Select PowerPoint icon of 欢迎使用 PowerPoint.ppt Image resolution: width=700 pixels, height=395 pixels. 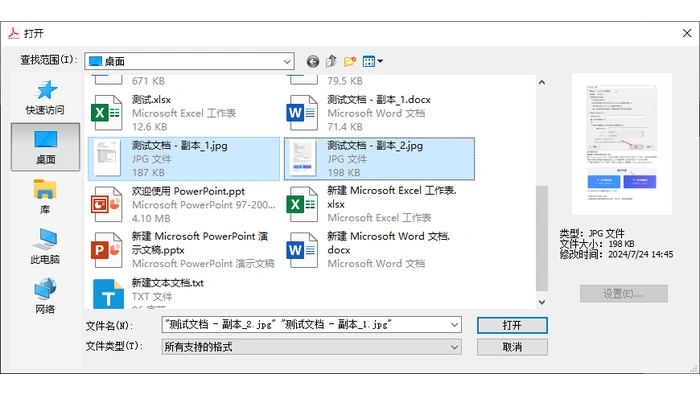[106, 204]
